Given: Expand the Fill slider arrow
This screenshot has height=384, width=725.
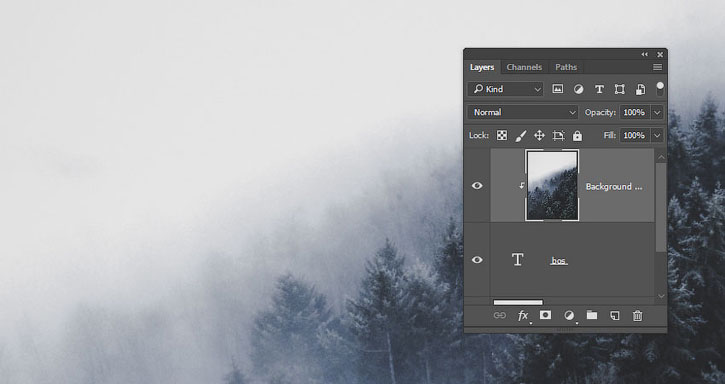Looking at the screenshot, I should click(x=657, y=136).
